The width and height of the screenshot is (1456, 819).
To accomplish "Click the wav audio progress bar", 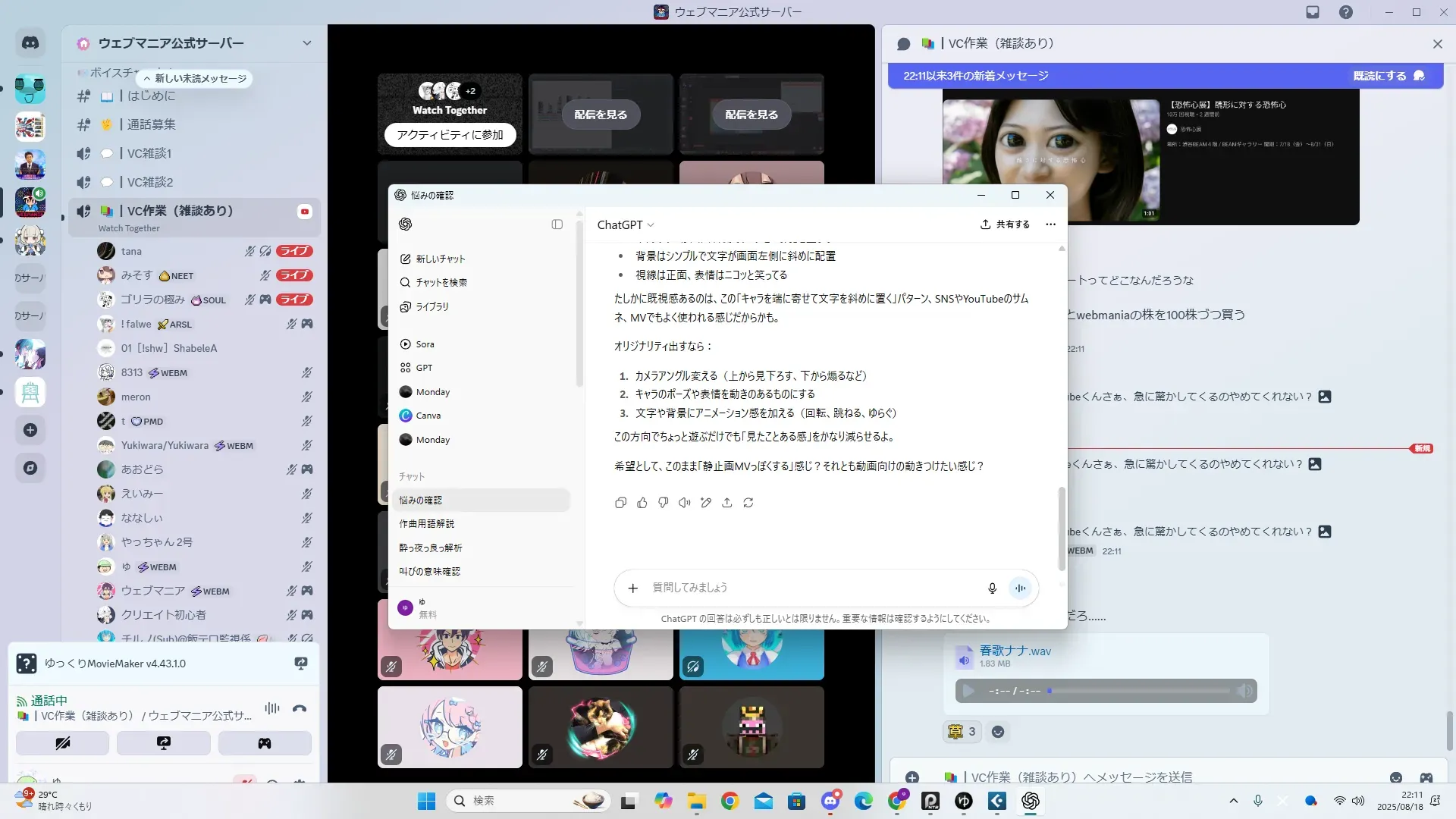I will tap(1139, 691).
